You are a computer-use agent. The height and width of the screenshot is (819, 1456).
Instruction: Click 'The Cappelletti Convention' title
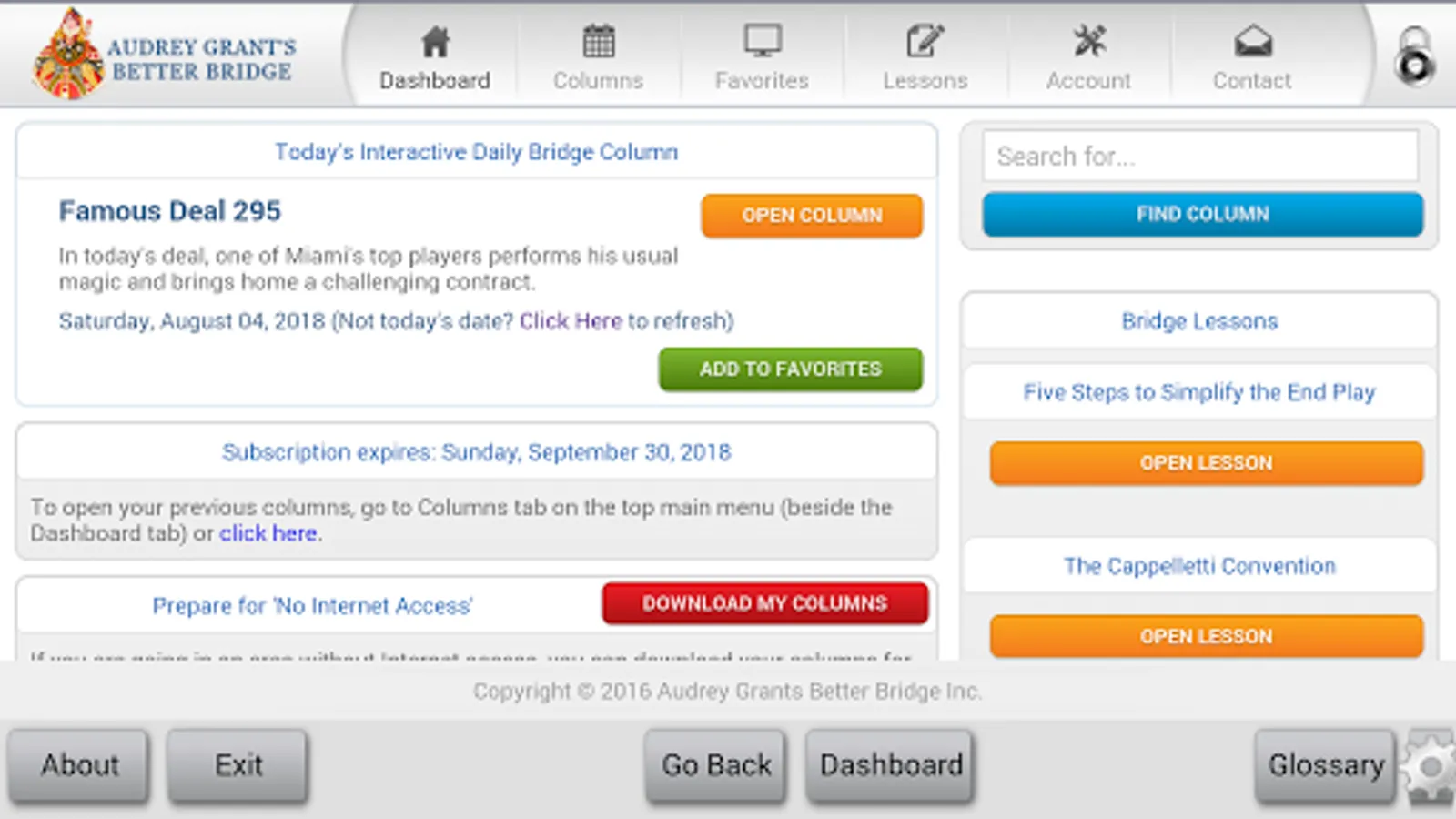[1199, 566]
